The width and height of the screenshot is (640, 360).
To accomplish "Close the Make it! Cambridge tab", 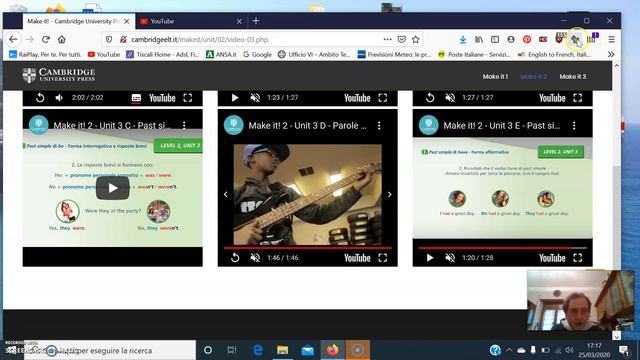I will tap(127, 21).
